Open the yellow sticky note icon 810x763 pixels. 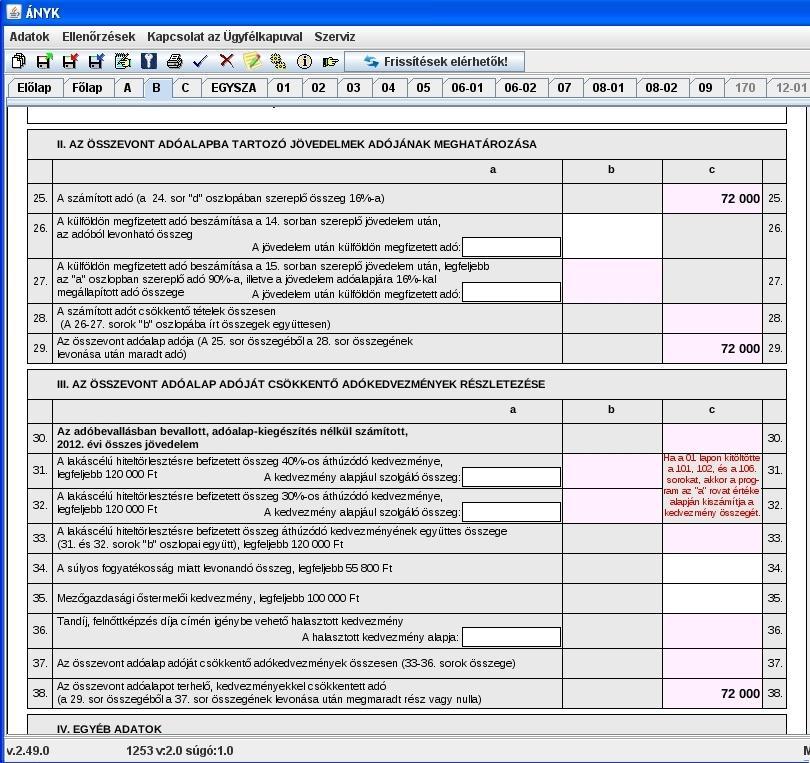click(x=252, y=61)
